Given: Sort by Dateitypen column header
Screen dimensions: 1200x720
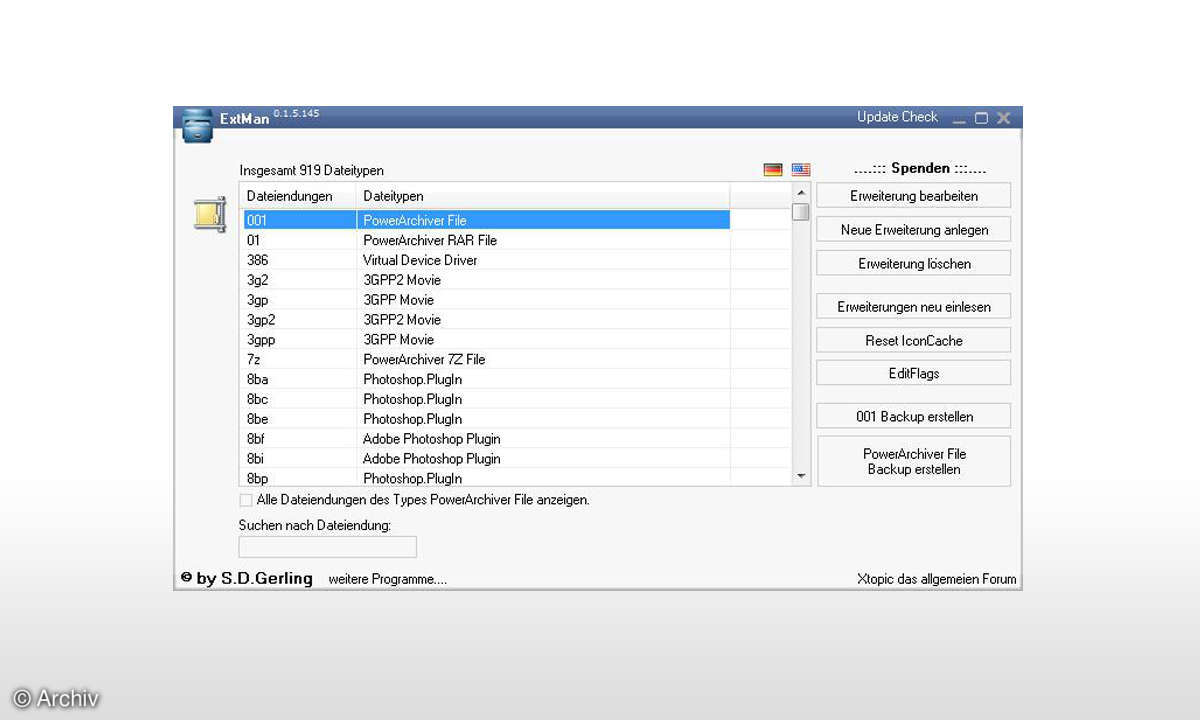Looking at the screenshot, I should coord(543,196).
